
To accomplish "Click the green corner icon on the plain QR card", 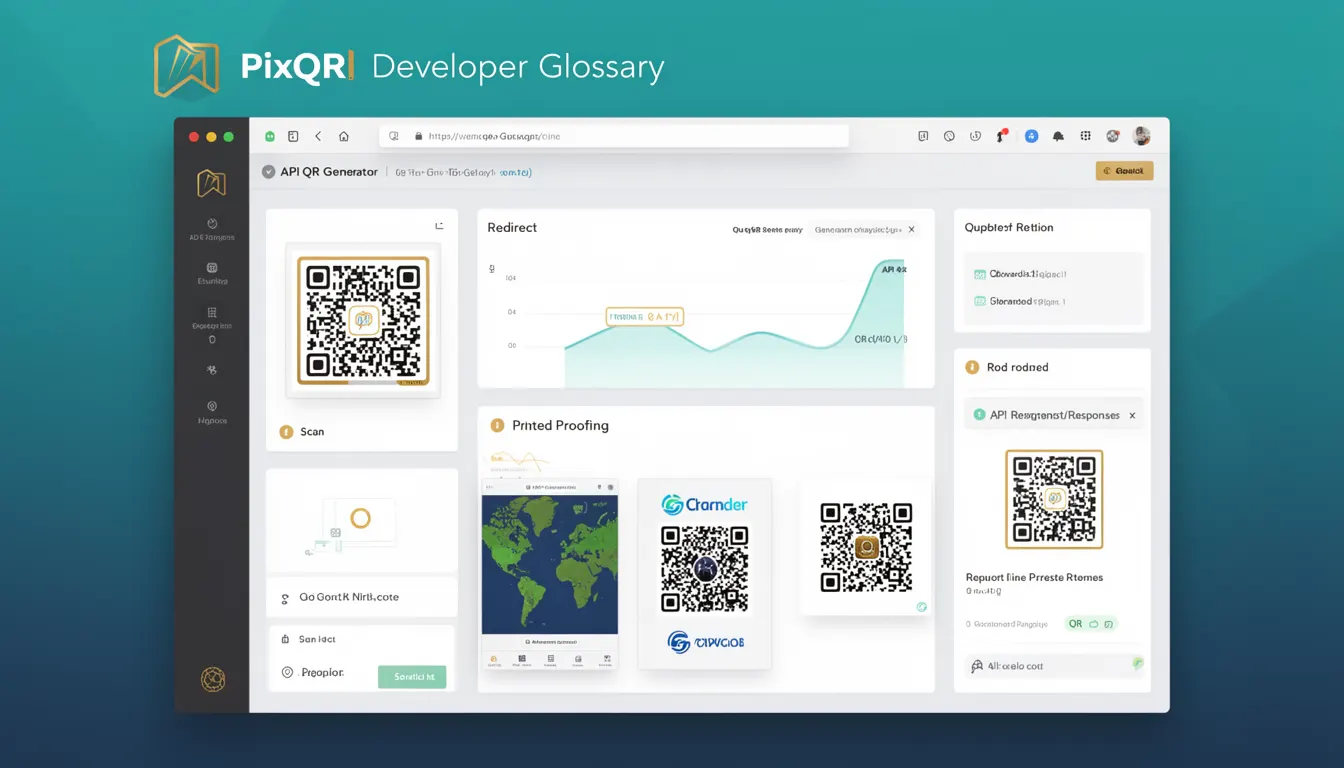I will (x=922, y=607).
